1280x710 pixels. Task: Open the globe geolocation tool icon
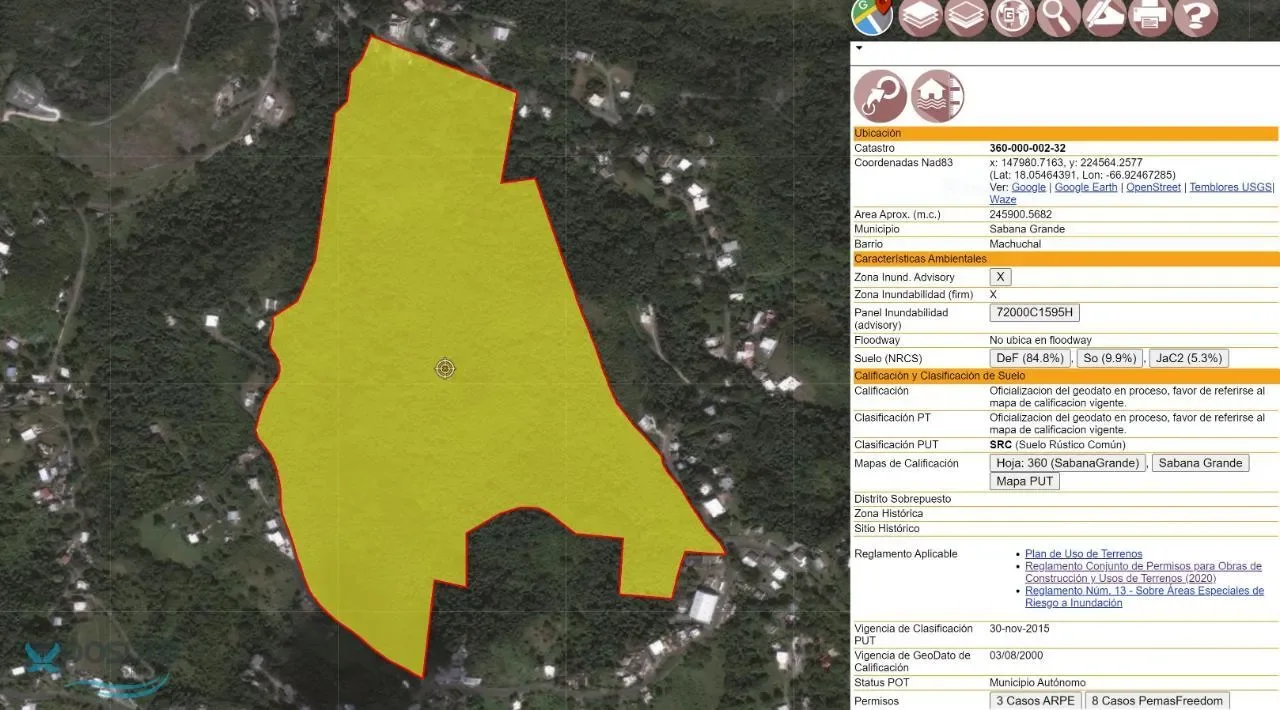(1012, 16)
